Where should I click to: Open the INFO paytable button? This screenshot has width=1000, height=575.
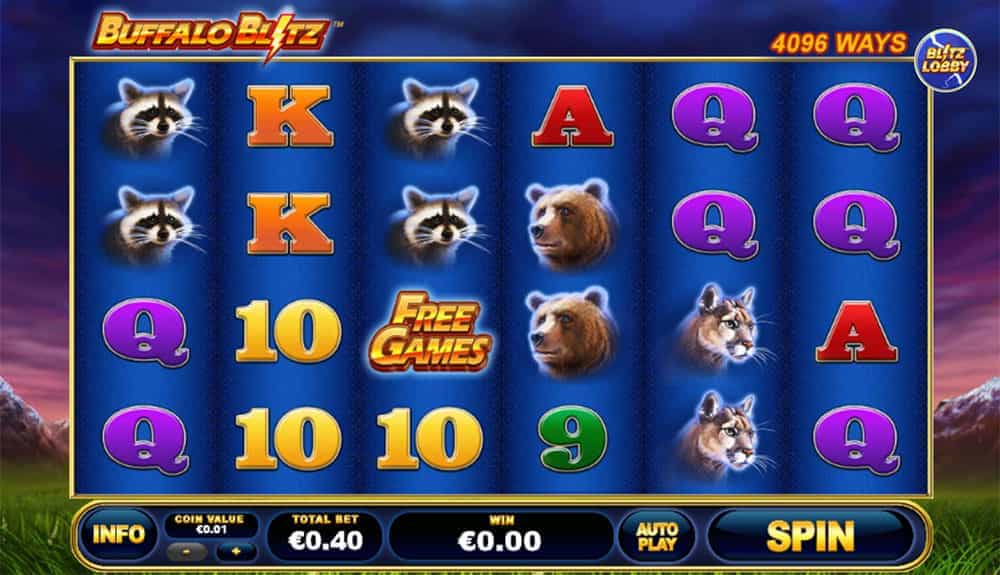(x=118, y=534)
